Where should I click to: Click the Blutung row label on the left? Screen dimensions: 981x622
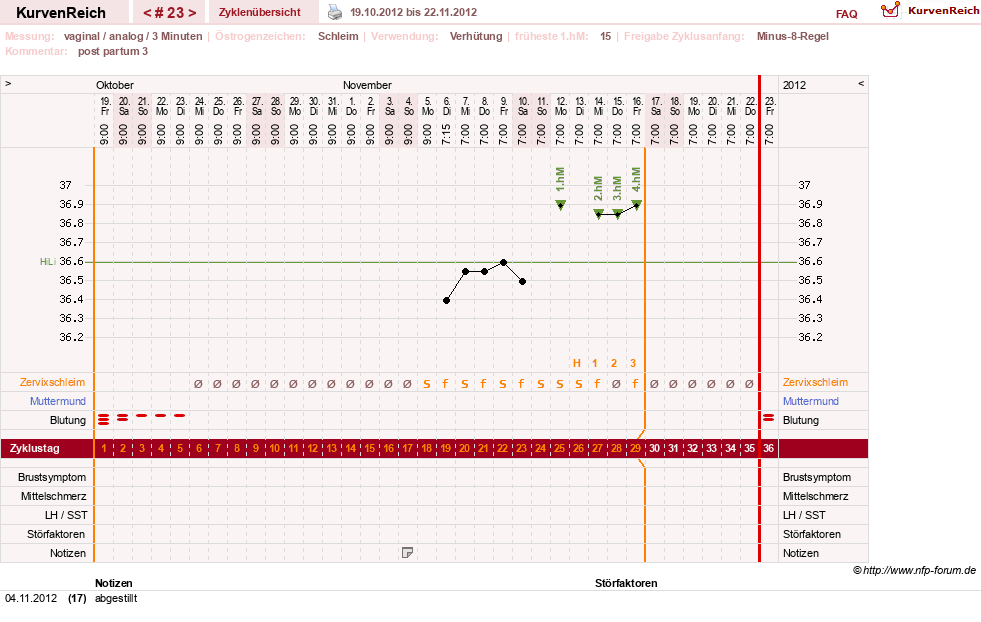[x=68, y=420]
